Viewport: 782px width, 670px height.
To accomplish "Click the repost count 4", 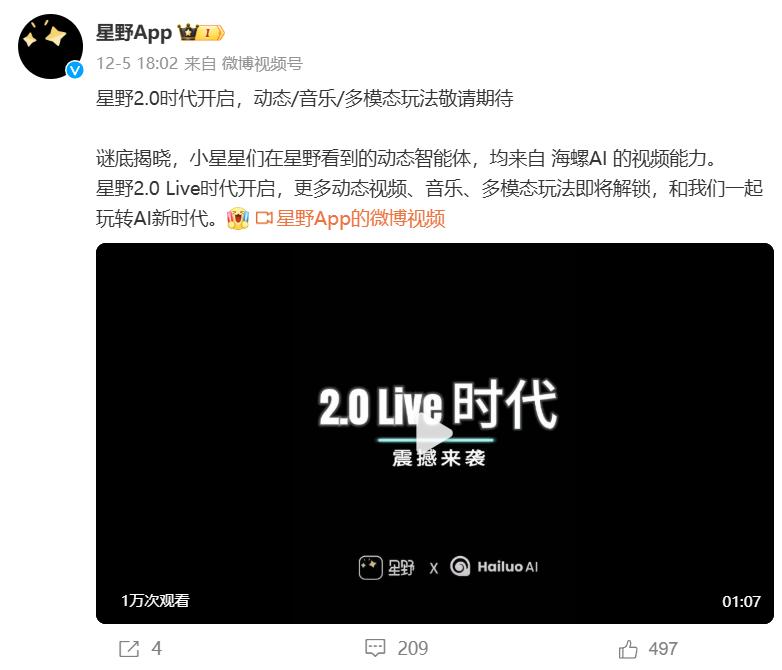I will tap(157, 649).
